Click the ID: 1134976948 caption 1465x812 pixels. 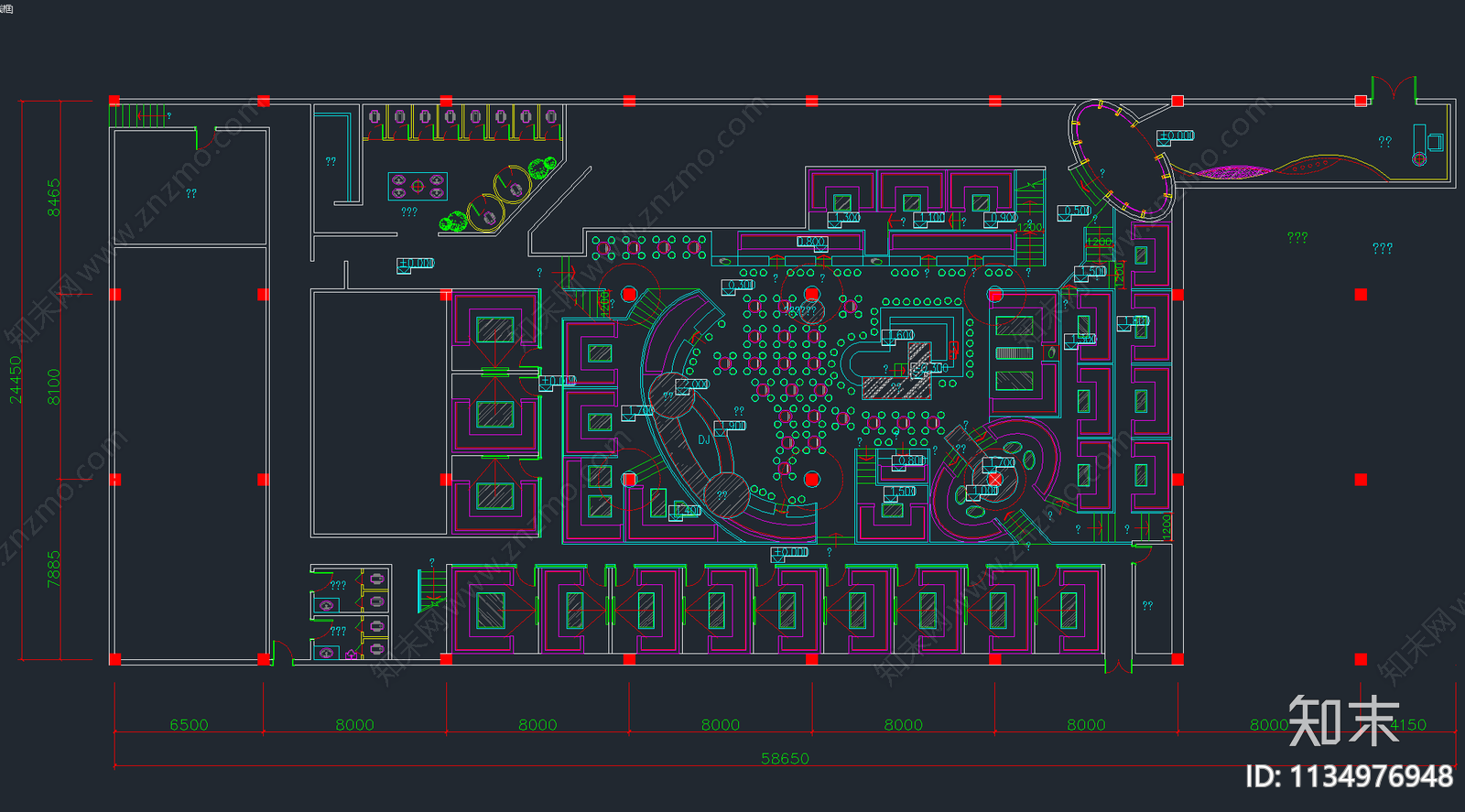tap(1349, 776)
